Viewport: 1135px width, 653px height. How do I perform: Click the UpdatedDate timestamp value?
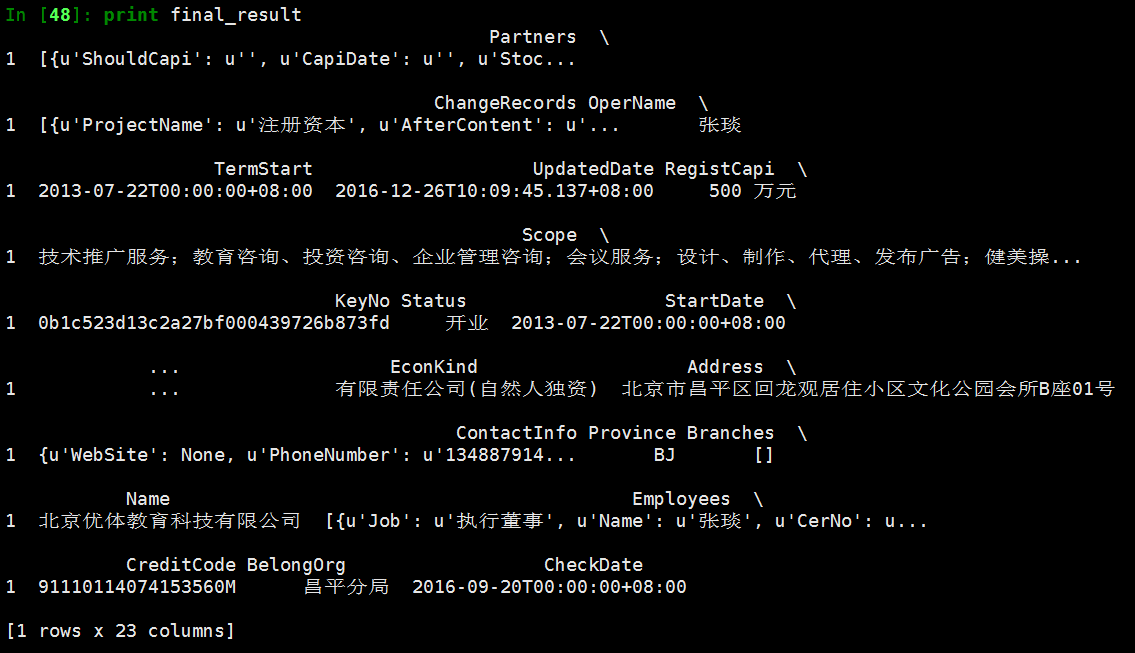tap(494, 191)
